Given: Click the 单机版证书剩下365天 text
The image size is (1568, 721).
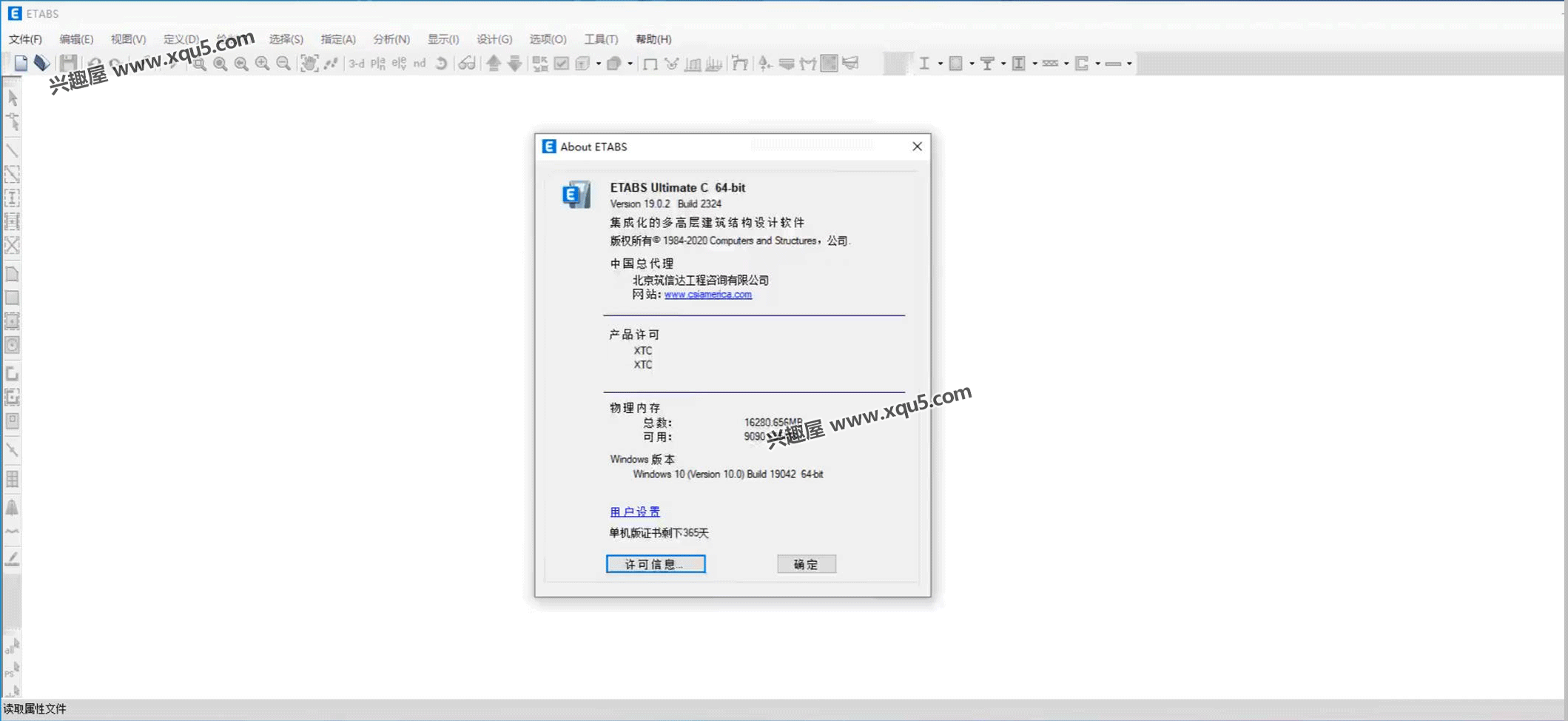Looking at the screenshot, I should [659, 533].
